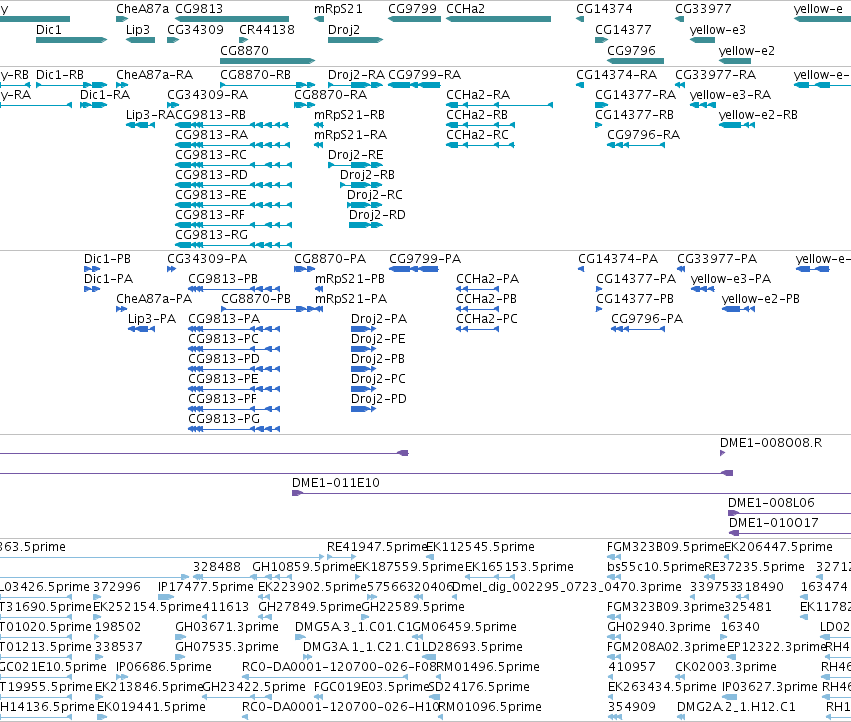The image size is (851, 722).
Task: Click transcript label CG8870-RA
Action: click(x=330, y=95)
